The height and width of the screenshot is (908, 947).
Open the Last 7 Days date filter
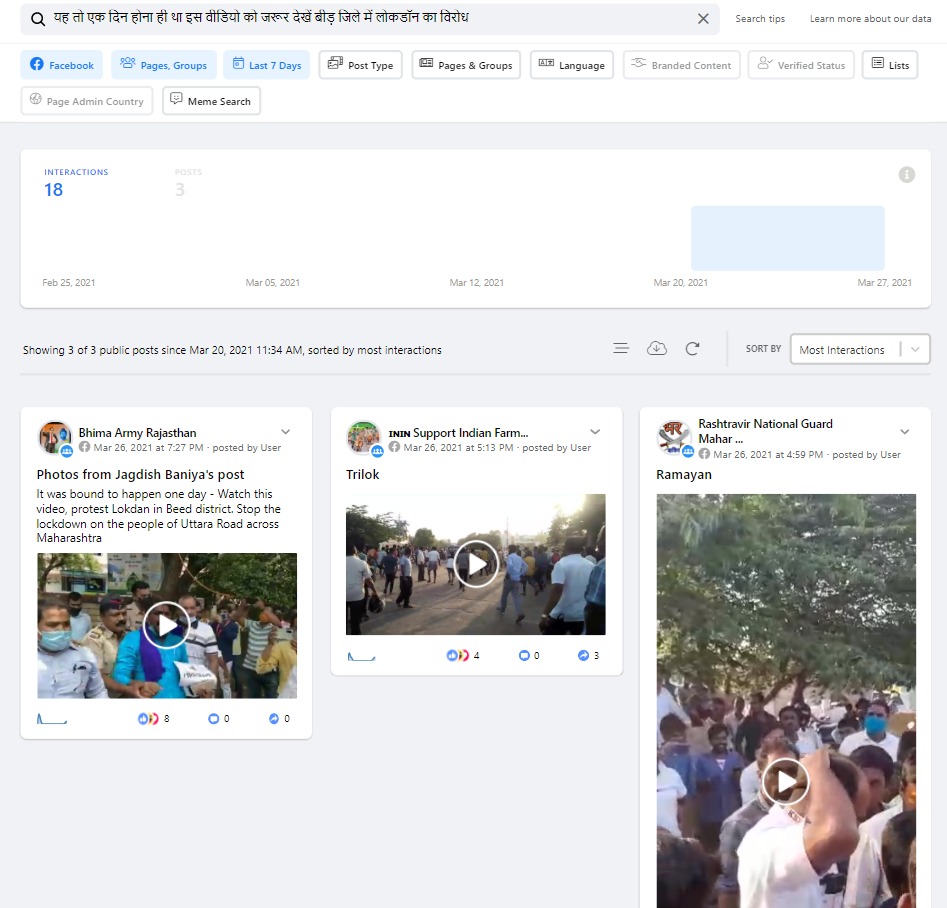pos(266,65)
